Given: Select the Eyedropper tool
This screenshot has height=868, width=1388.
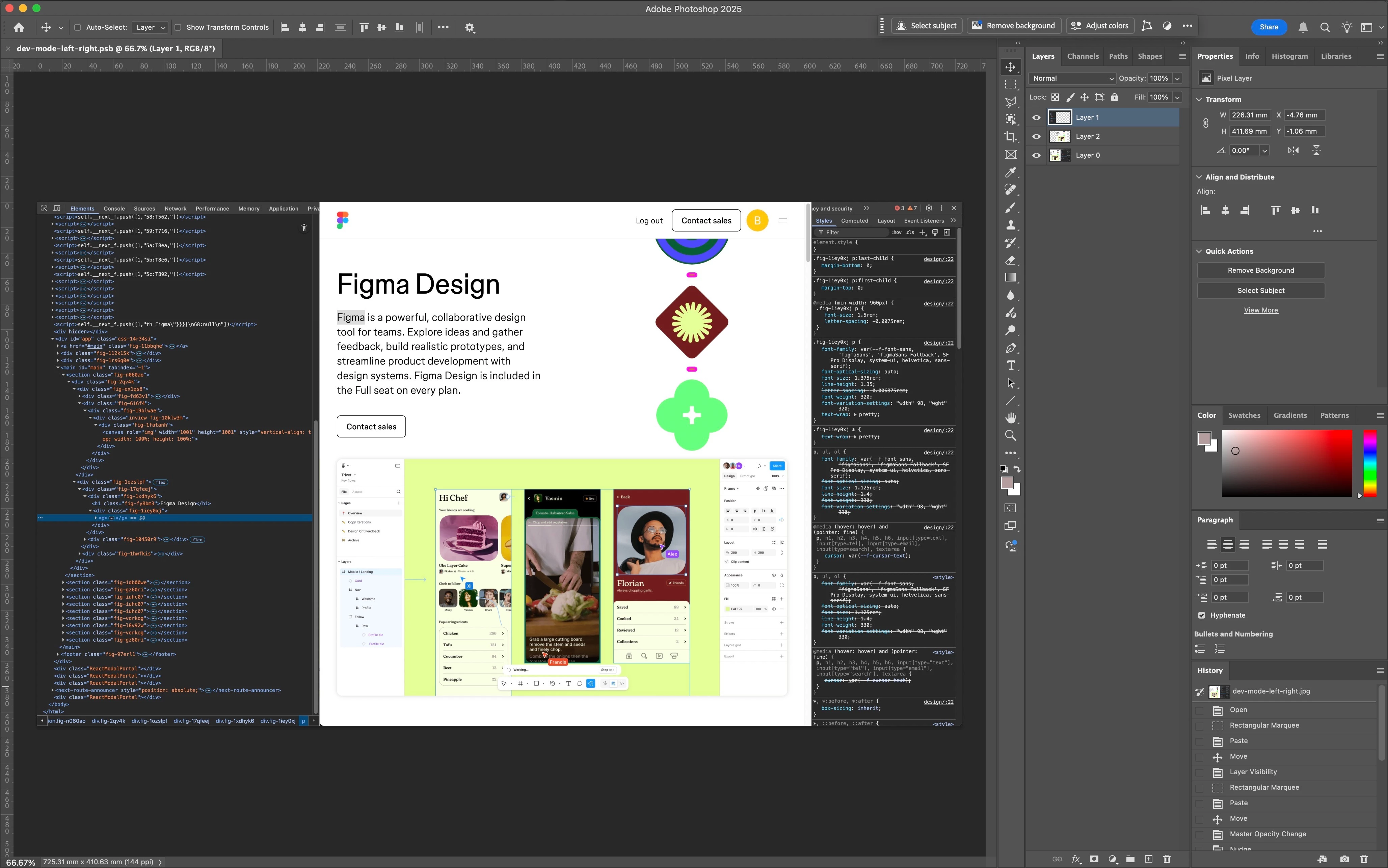Looking at the screenshot, I should tap(1010, 172).
